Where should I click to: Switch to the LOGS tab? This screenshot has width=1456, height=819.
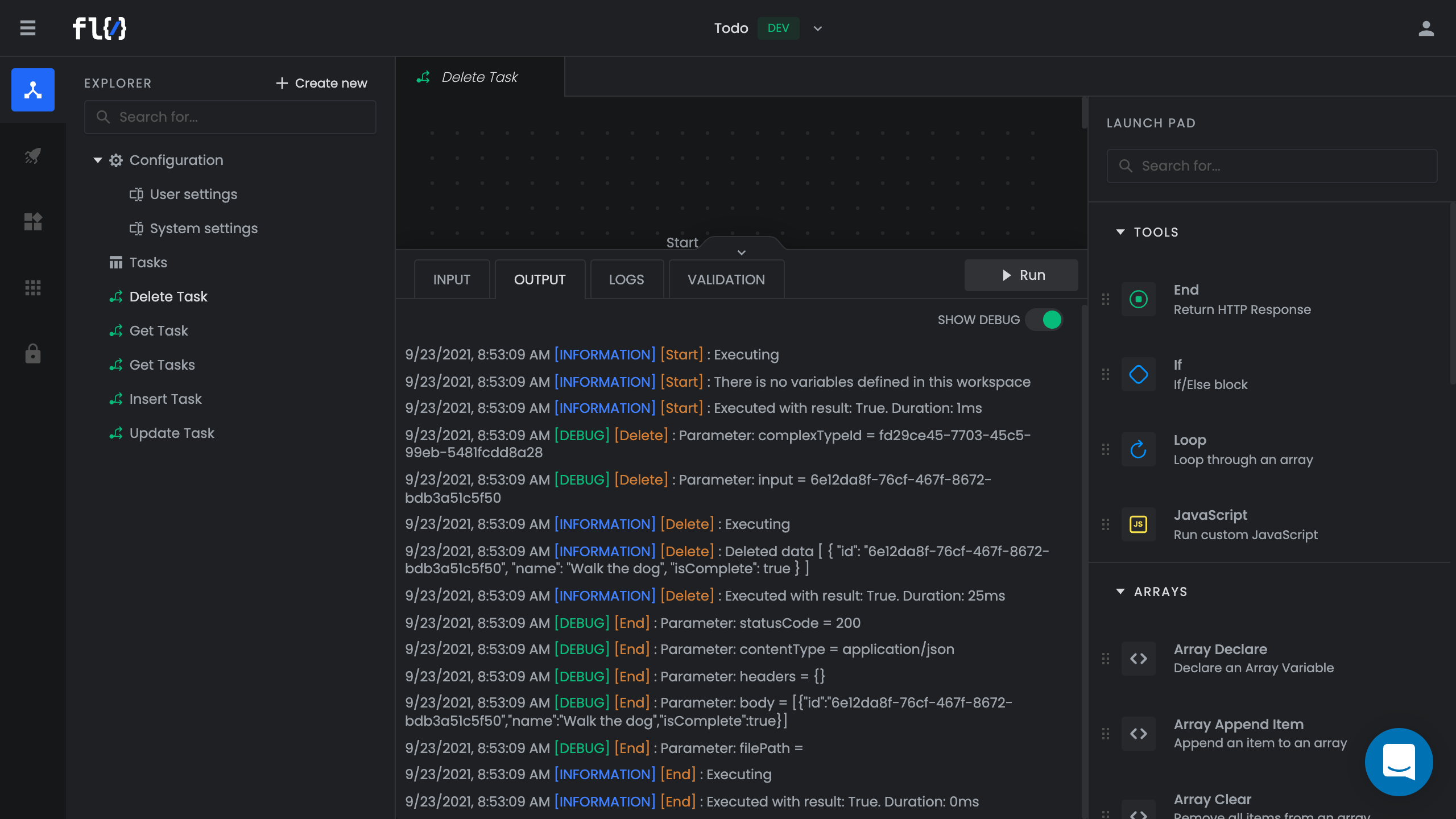point(627,279)
